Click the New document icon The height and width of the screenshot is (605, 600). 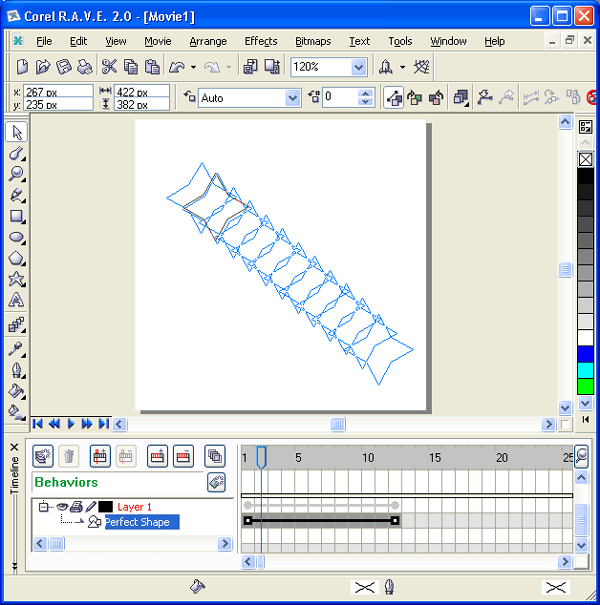(22, 67)
